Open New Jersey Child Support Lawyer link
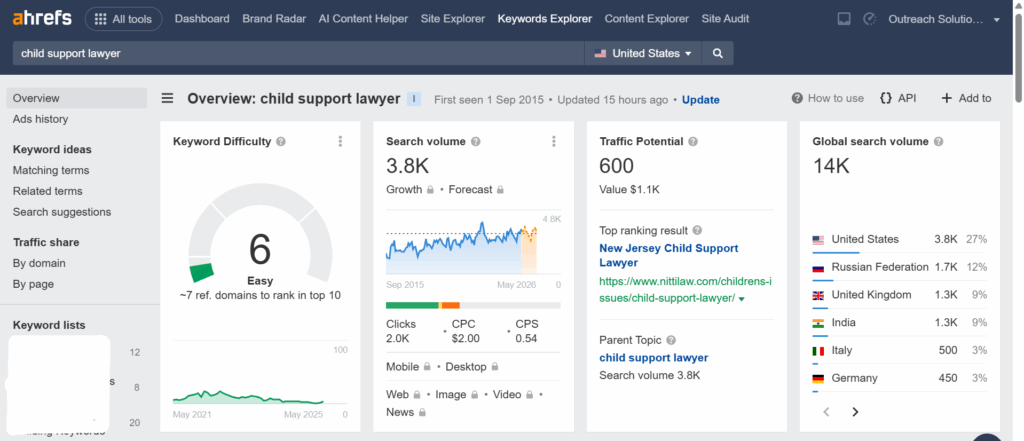 (x=669, y=255)
